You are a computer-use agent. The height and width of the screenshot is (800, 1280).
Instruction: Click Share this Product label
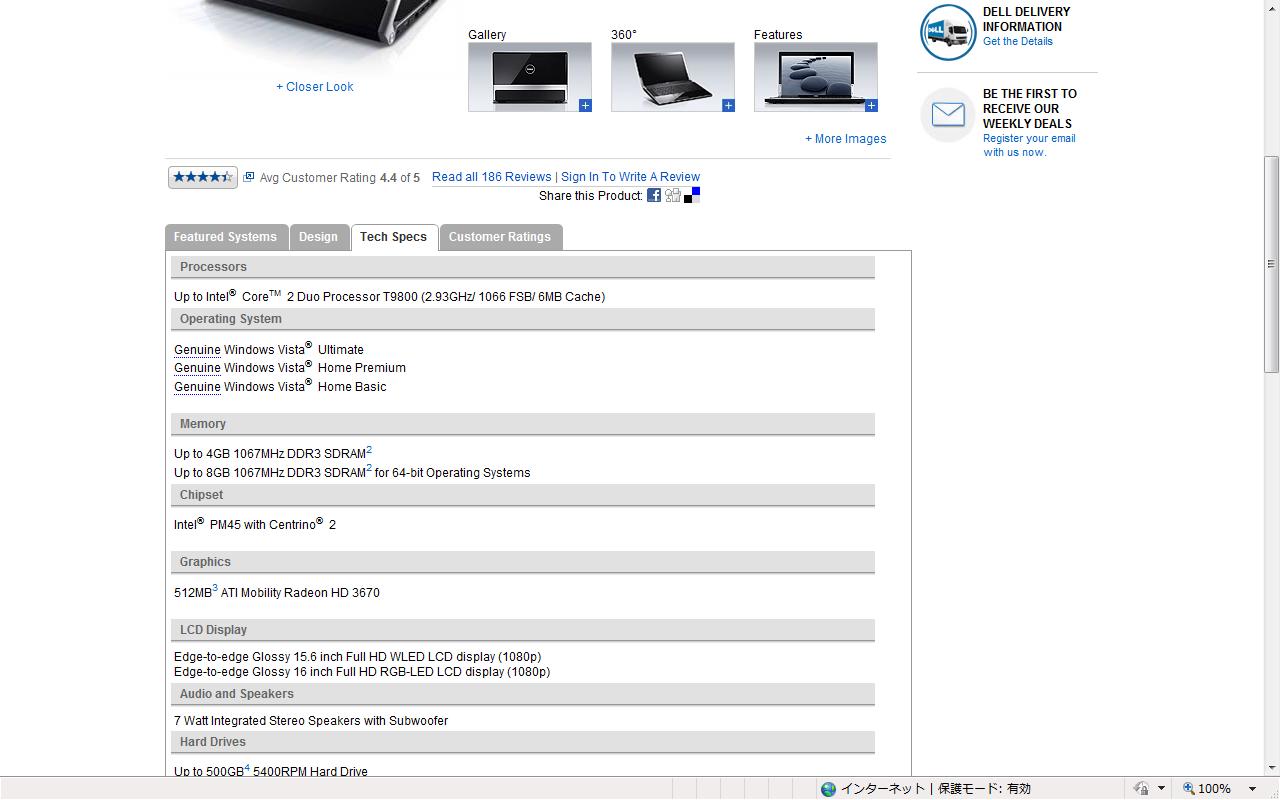pos(590,196)
